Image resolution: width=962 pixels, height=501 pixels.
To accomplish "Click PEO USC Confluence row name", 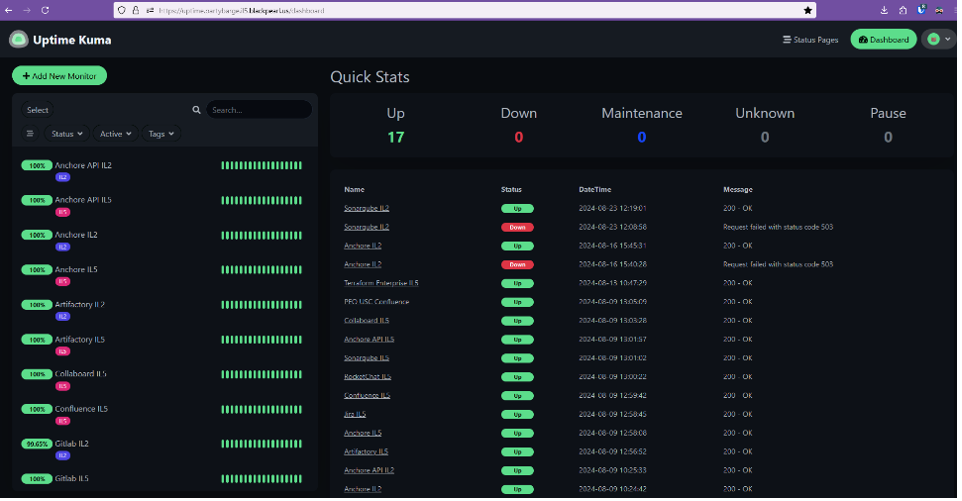I will [x=376, y=302].
